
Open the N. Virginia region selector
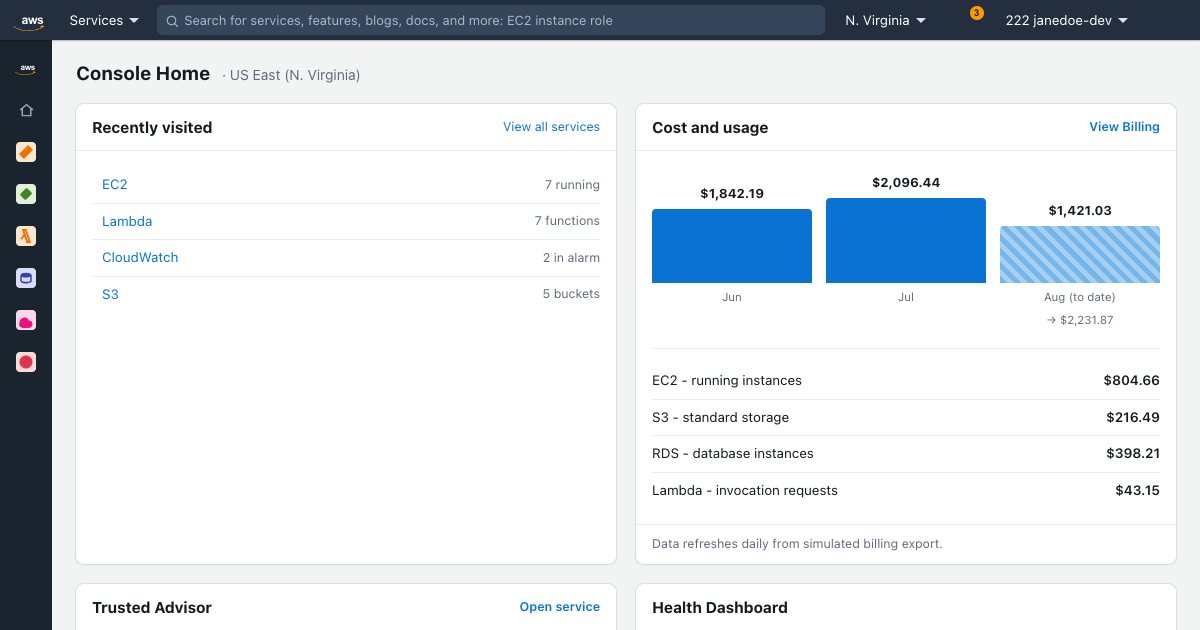pyautogui.click(x=885, y=20)
